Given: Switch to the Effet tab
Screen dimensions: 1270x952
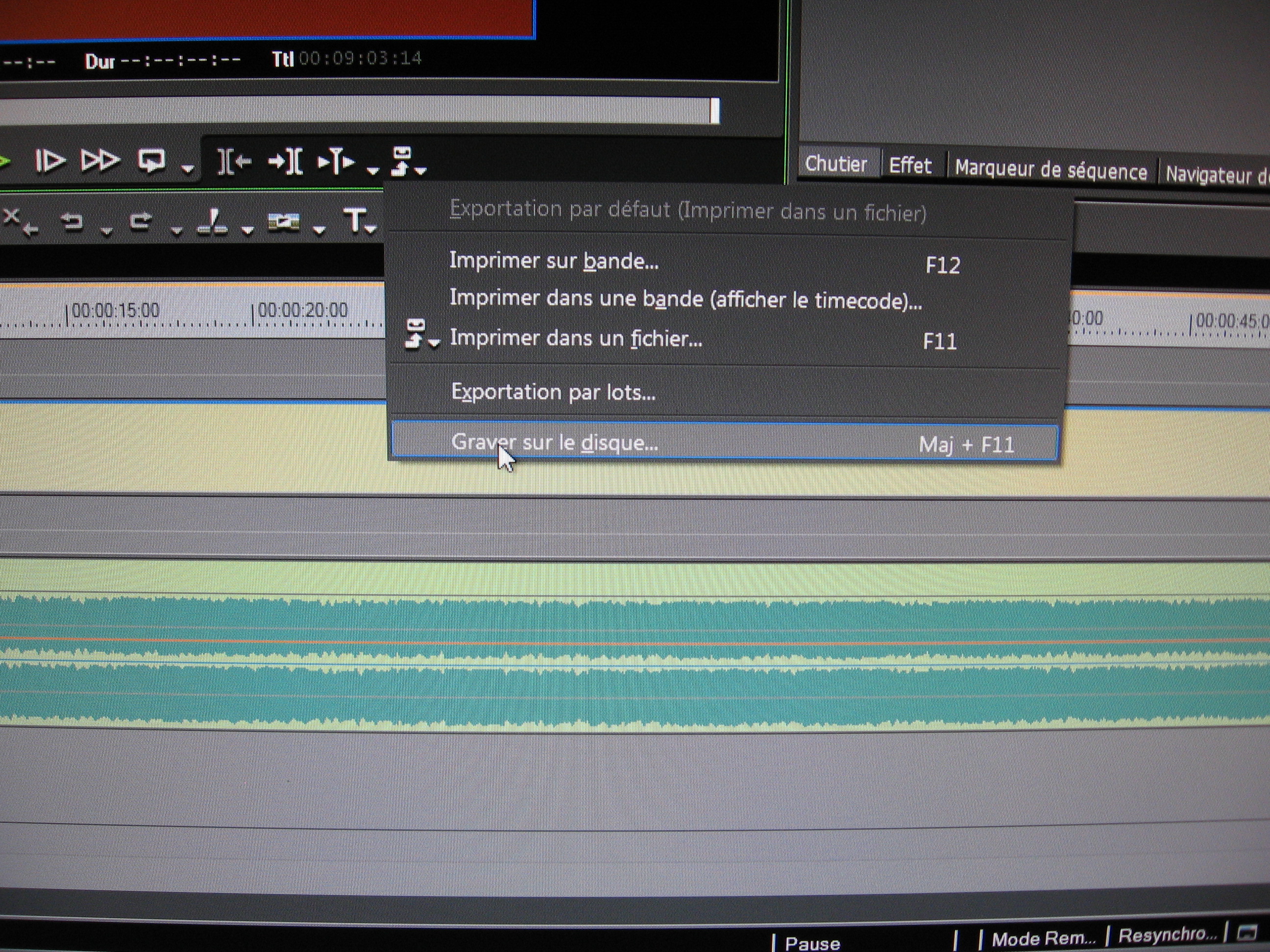Looking at the screenshot, I should [909, 166].
